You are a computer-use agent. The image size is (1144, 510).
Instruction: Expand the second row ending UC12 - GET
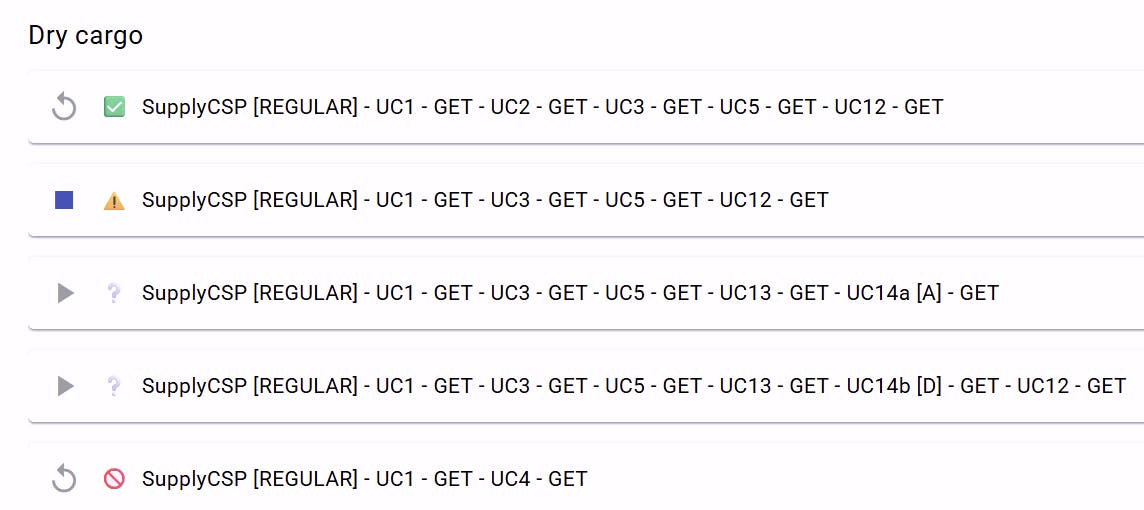pyautogui.click(x=586, y=200)
